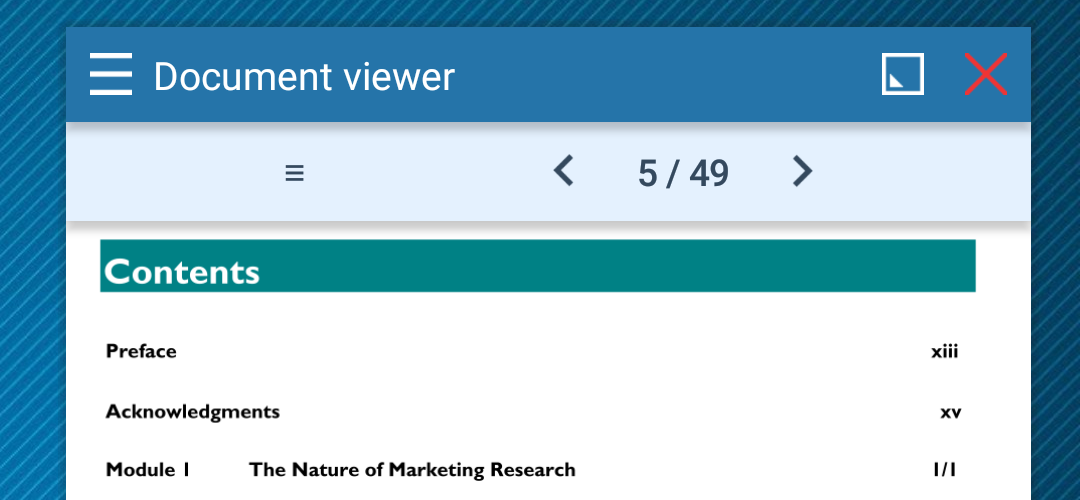Select the Contents heading banner
Viewport: 1080px width, 500px height.
point(538,266)
